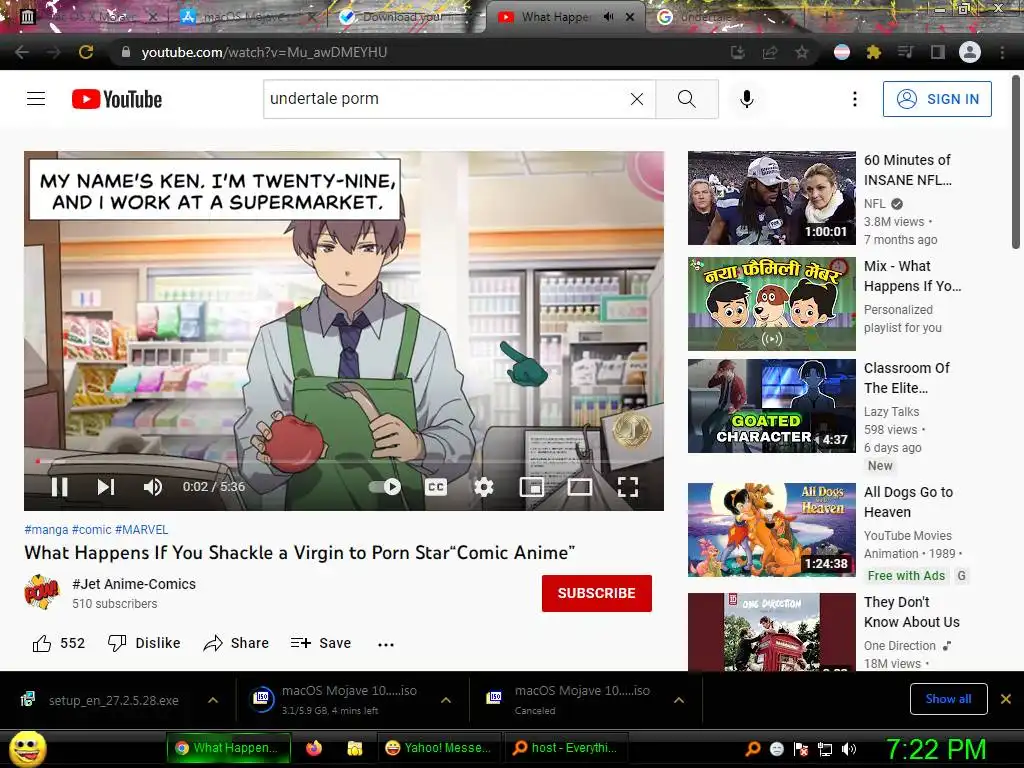Open the #Jet Anime-Comics channel name
Screen dimensions: 1024x768
134,584
